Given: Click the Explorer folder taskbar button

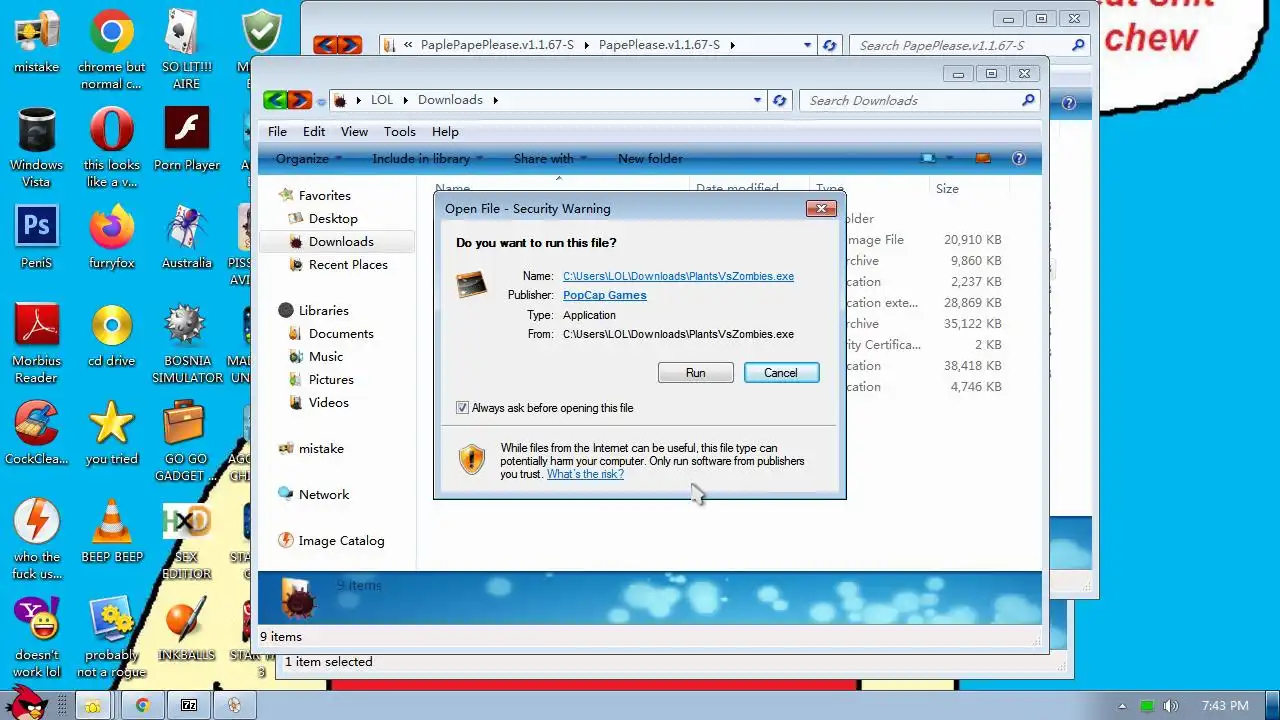Looking at the screenshot, I should (x=92, y=705).
